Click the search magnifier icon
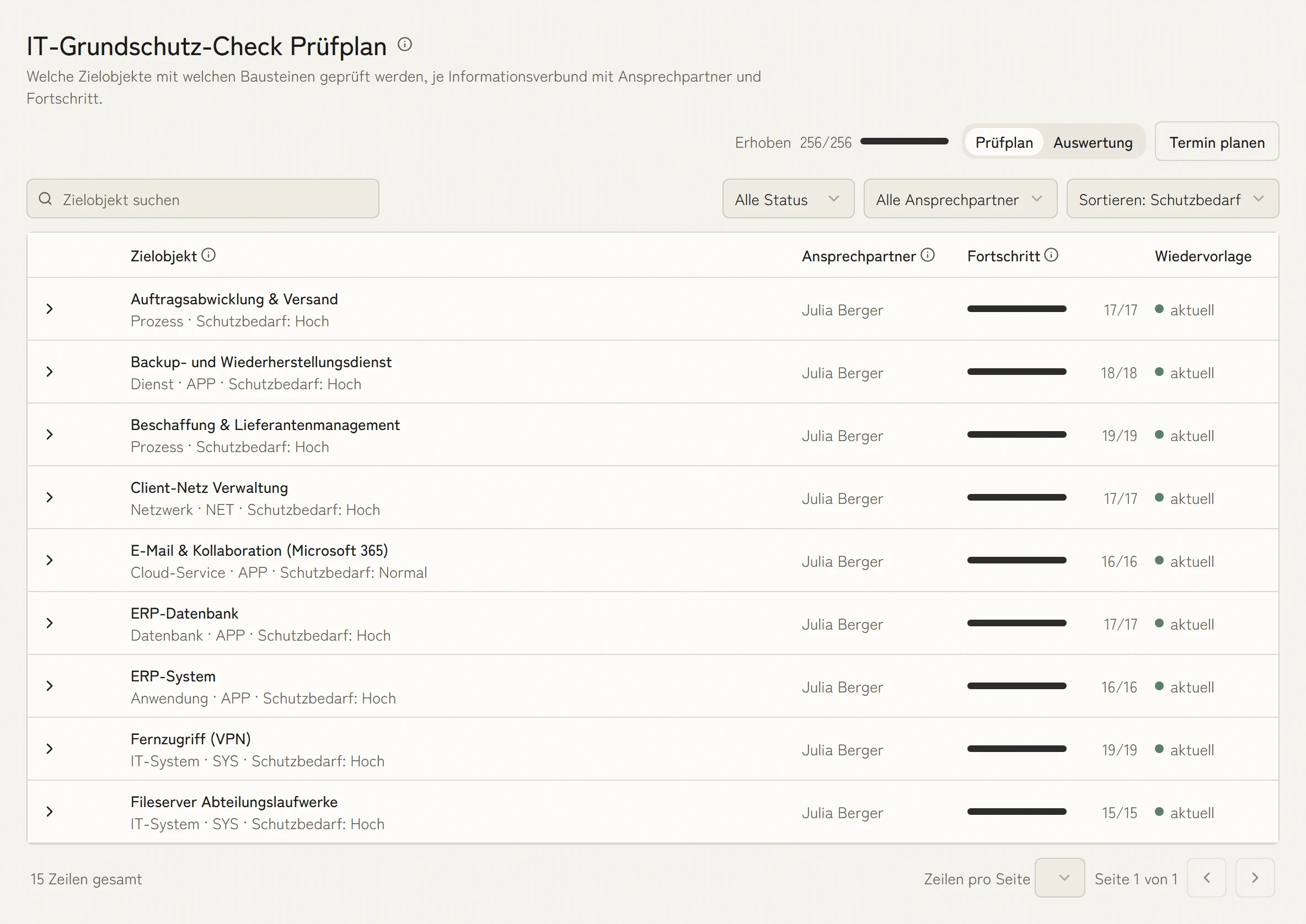The image size is (1306, 924). [46, 198]
